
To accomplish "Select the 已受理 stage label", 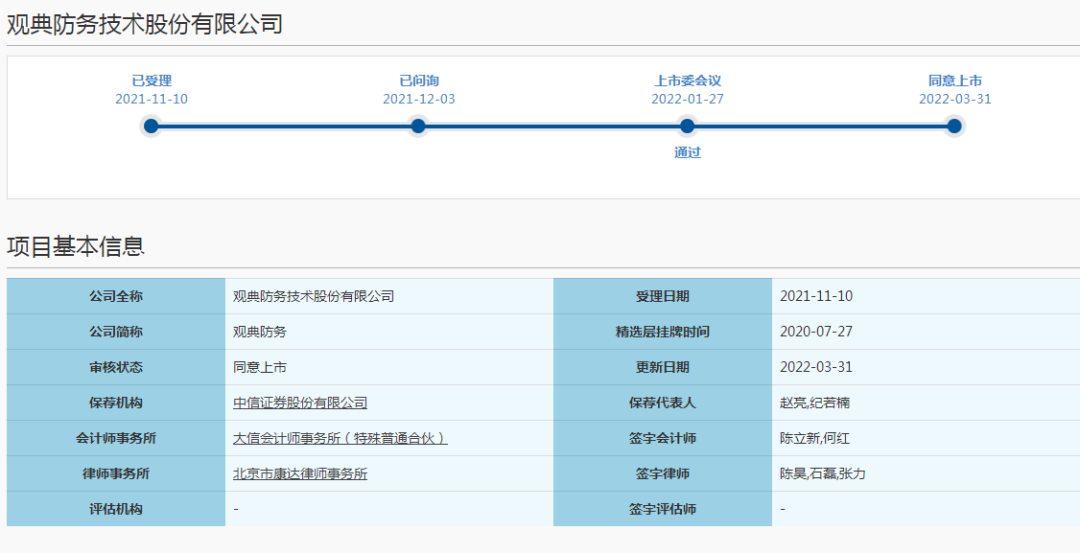I will 151,81.
